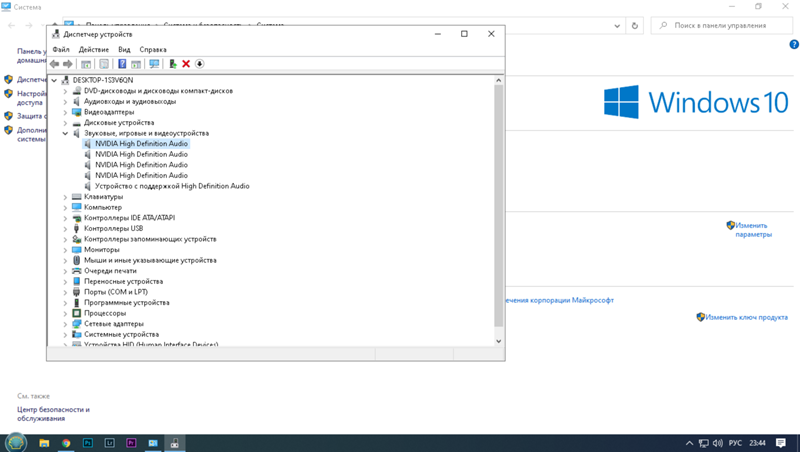Select Порты (COM и LPT) entry
Viewport: 800px width, 452px height.
(x=116, y=292)
